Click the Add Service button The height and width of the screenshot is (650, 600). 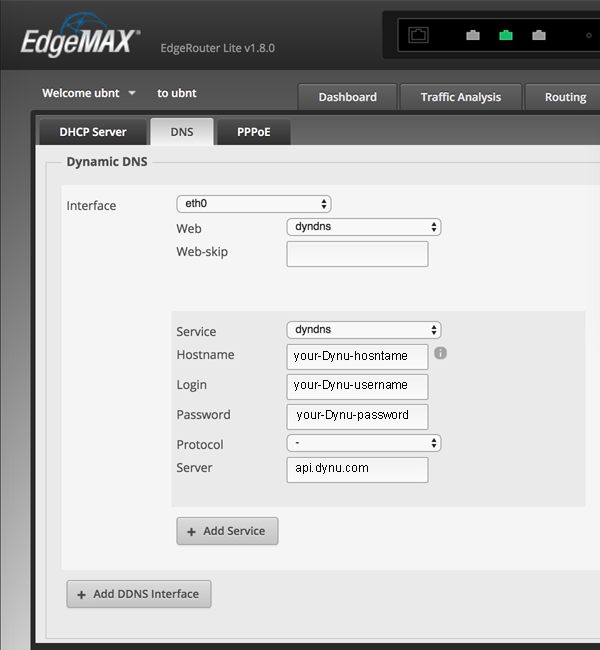coord(227,531)
